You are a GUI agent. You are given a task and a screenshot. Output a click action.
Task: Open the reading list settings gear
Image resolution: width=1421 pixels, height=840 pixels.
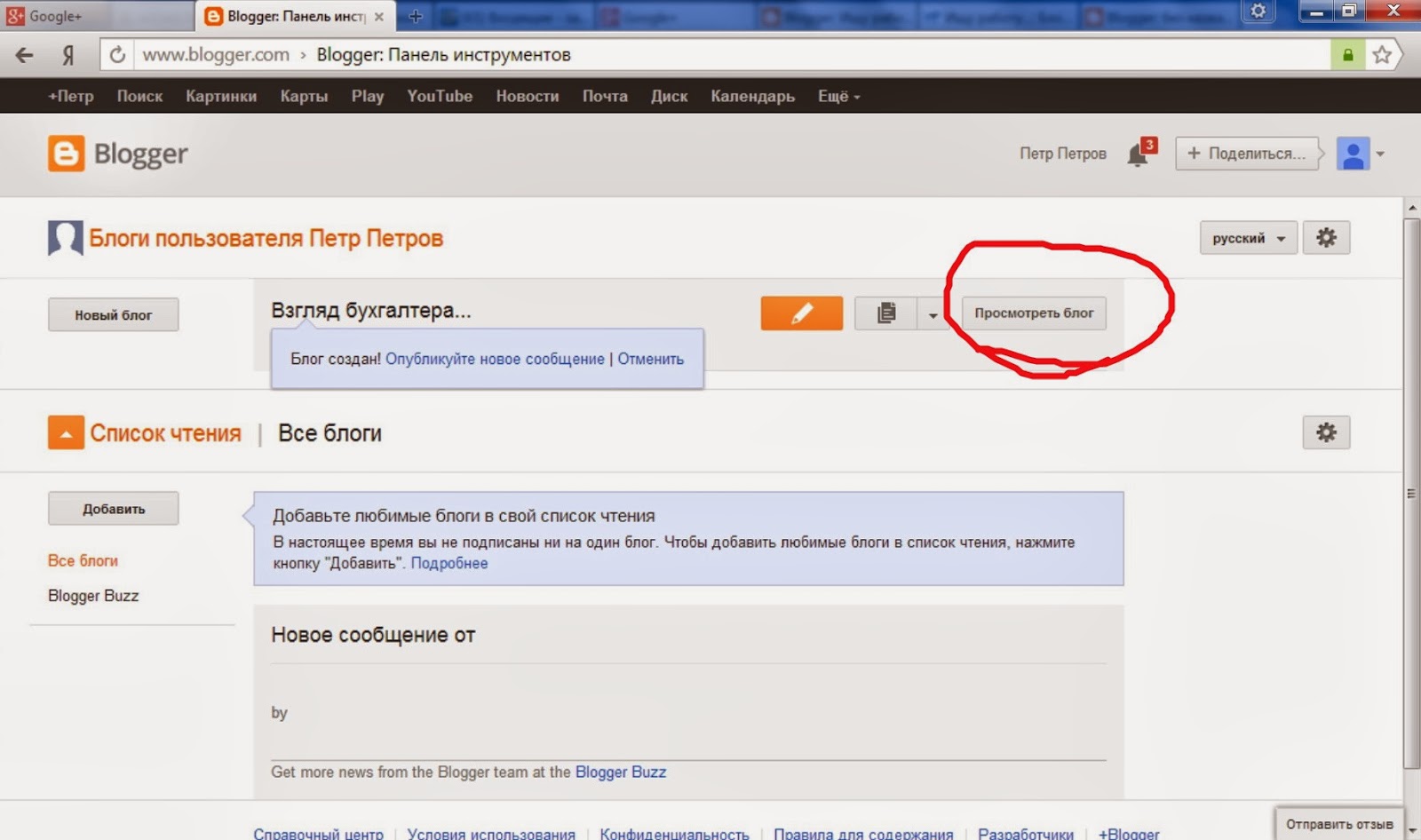point(1326,432)
